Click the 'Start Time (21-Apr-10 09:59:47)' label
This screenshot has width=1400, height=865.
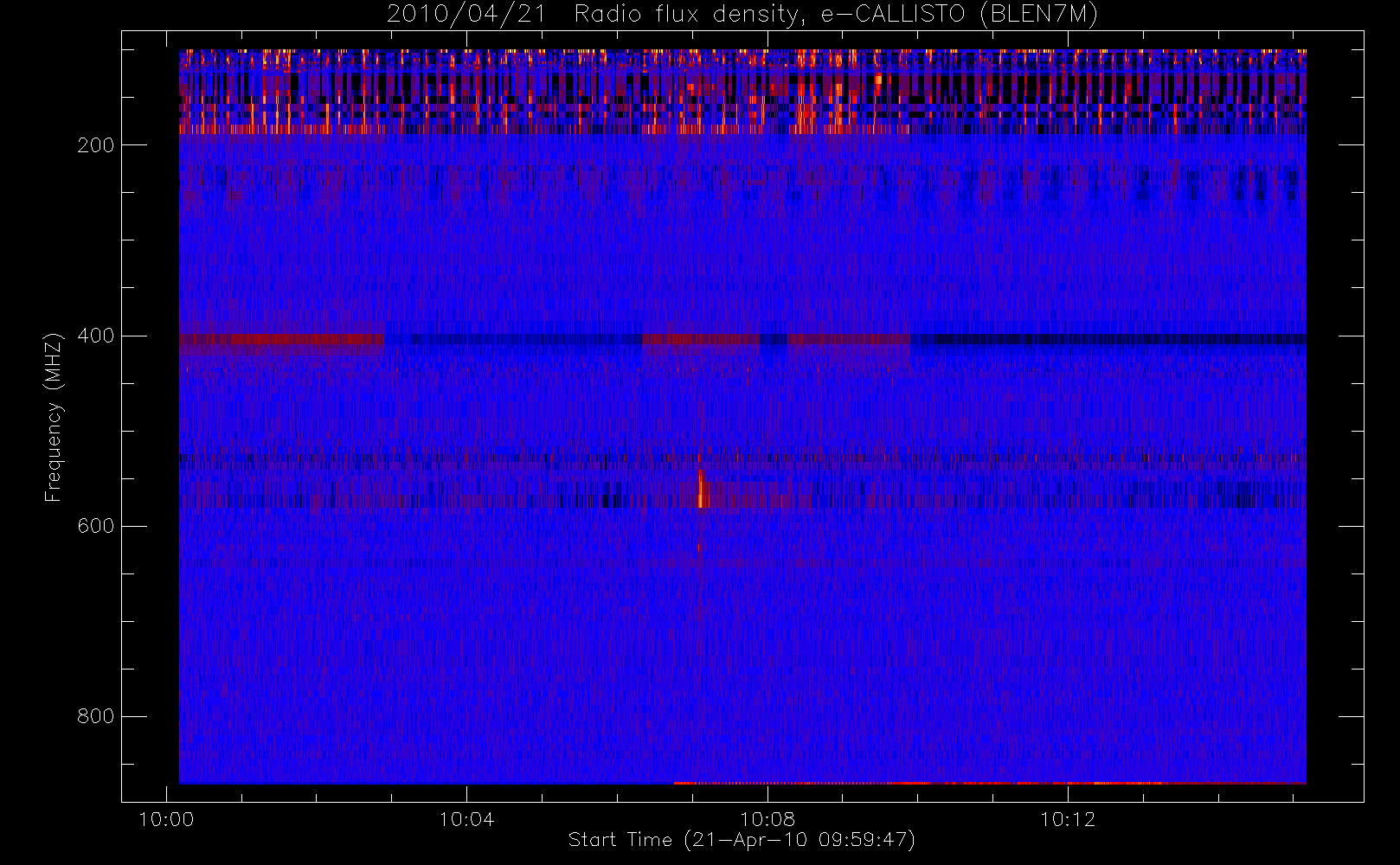[742, 839]
